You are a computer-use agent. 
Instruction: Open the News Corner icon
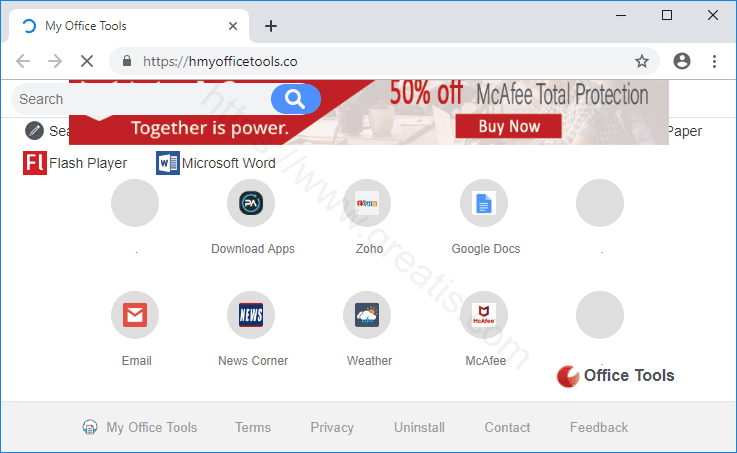[x=251, y=316]
